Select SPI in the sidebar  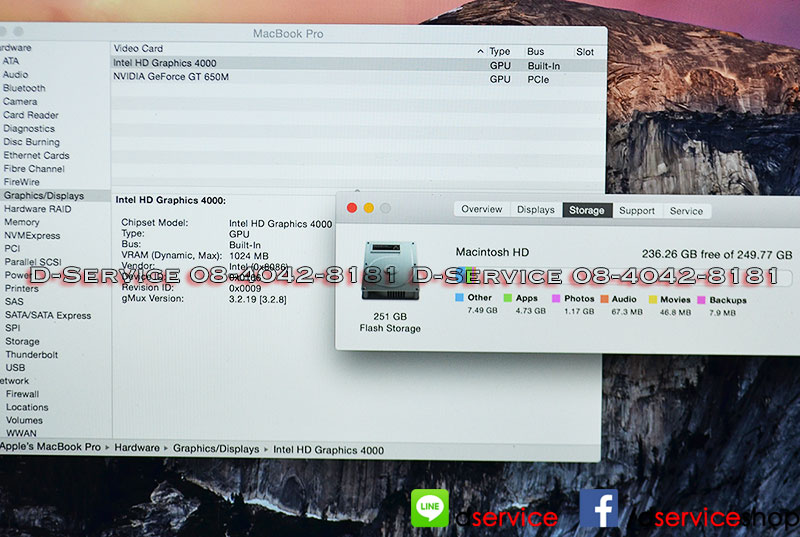pyautogui.click(x=13, y=328)
